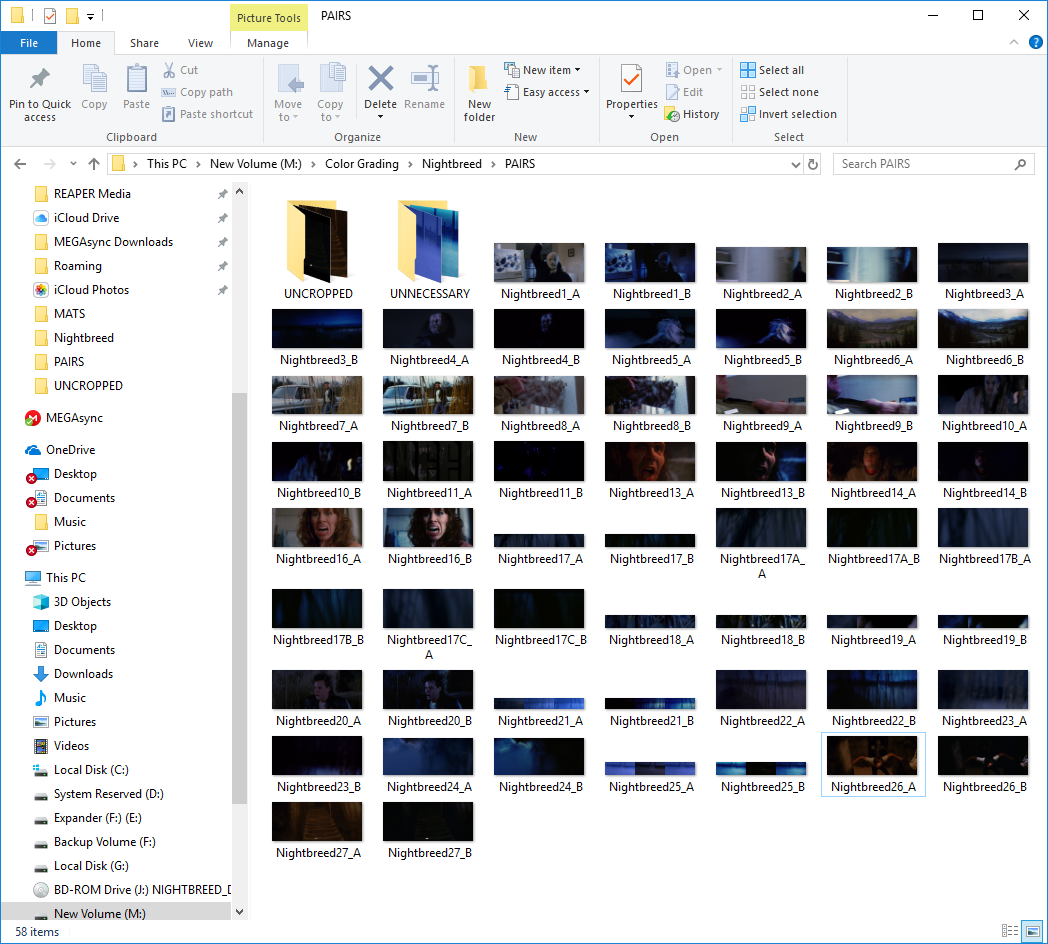Screen dimensions: 1048x944
Task: Click the Picture Tools contextual tab
Action: pyautogui.click(x=269, y=18)
